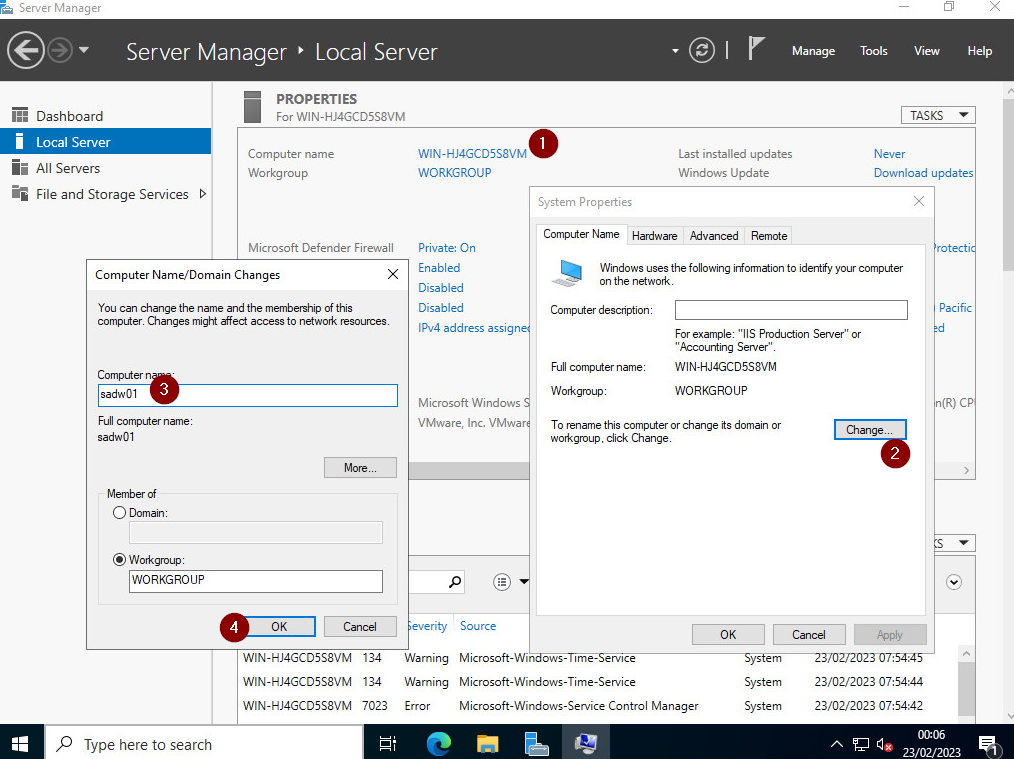Switch to the Remote tab
The height and width of the screenshot is (759, 1014).
tap(769, 236)
